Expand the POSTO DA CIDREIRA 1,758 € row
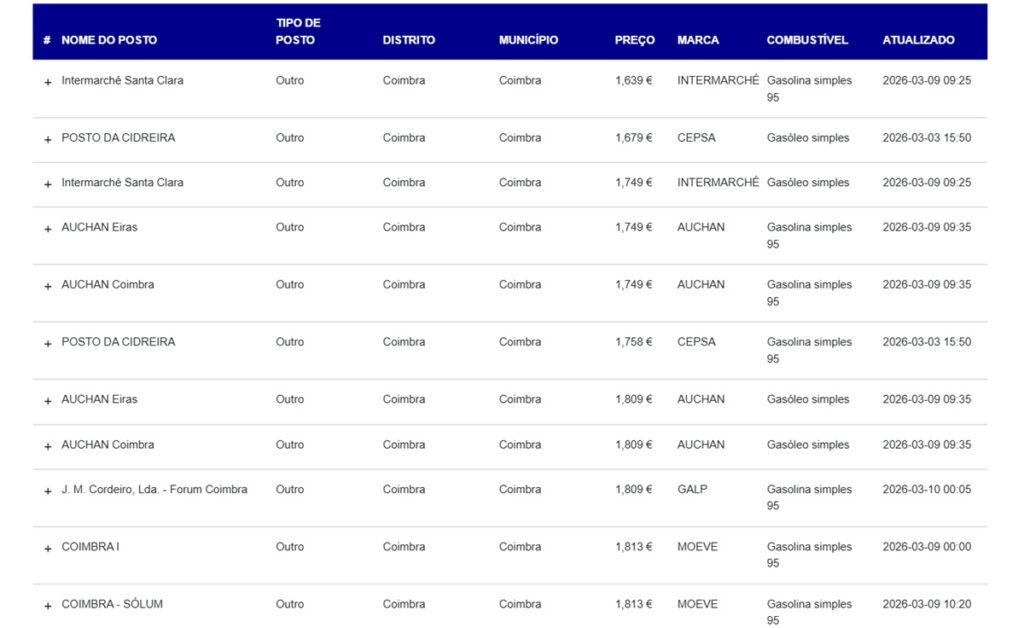The height and width of the screenshot is (628, 1024). click(x=47, y=343)
